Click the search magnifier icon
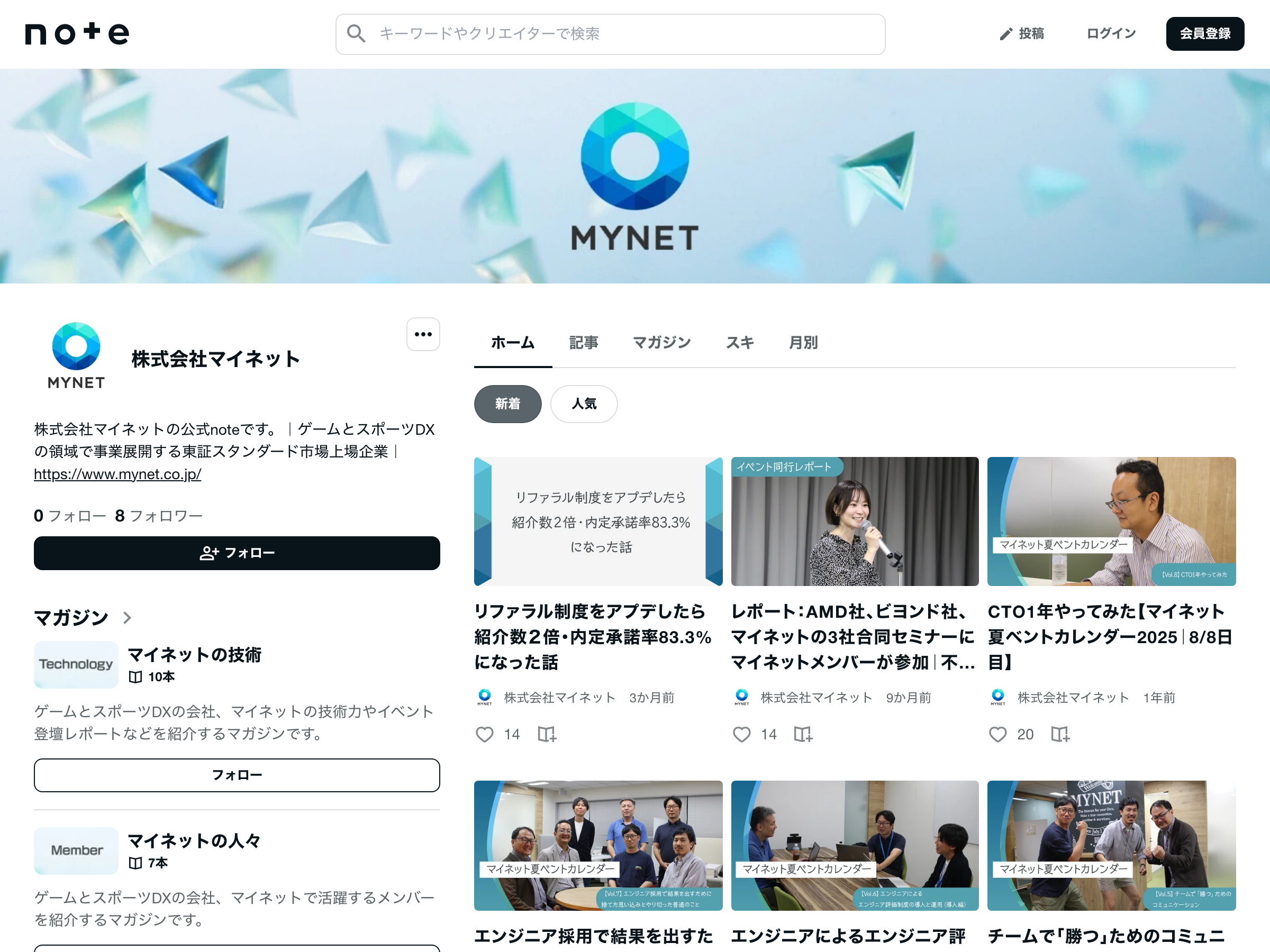Screen dimensions: 1270x952 coord(356,34)
